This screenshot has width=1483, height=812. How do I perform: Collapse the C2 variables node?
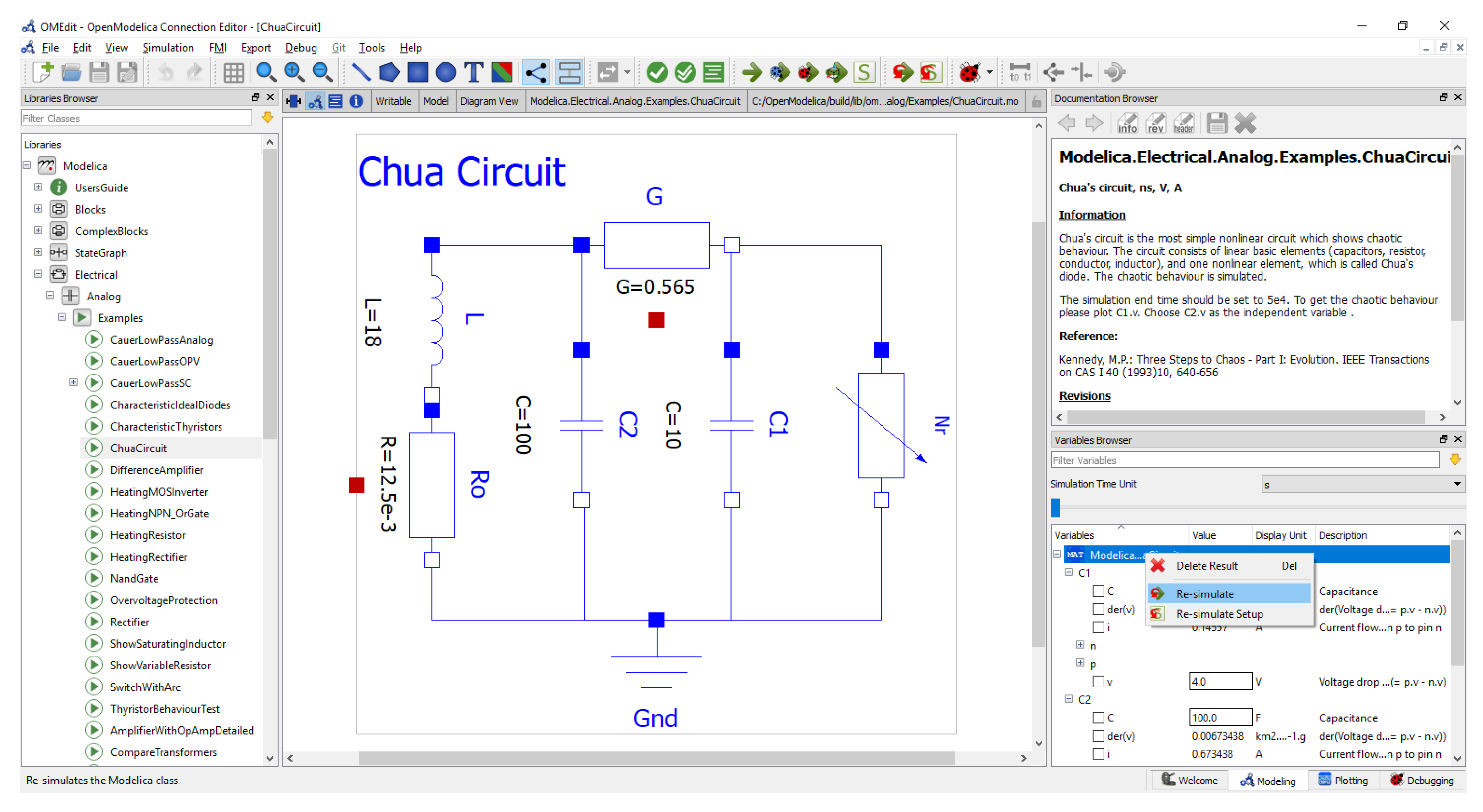(1069, 699)
